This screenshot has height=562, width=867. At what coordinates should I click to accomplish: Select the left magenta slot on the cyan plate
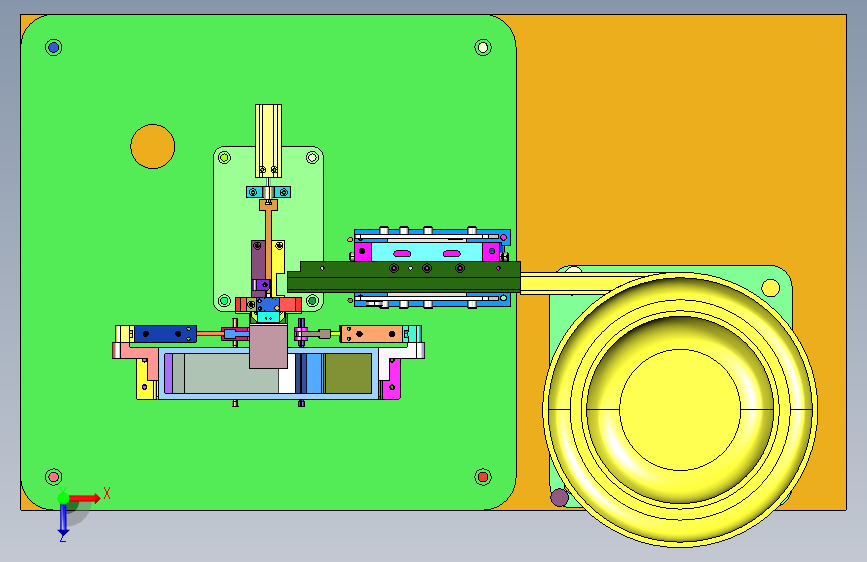pos(402,254)
